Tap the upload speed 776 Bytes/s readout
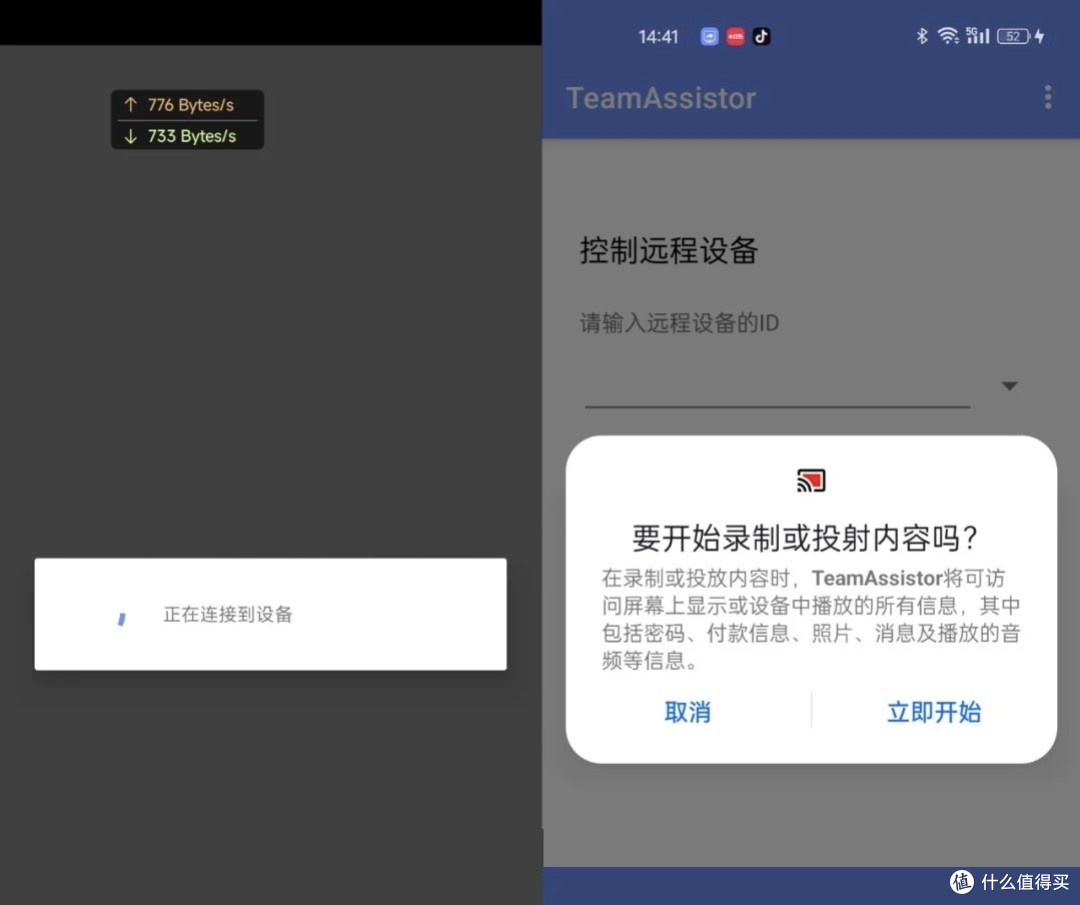The image size is (1080, 905). [x=191, y=105]
